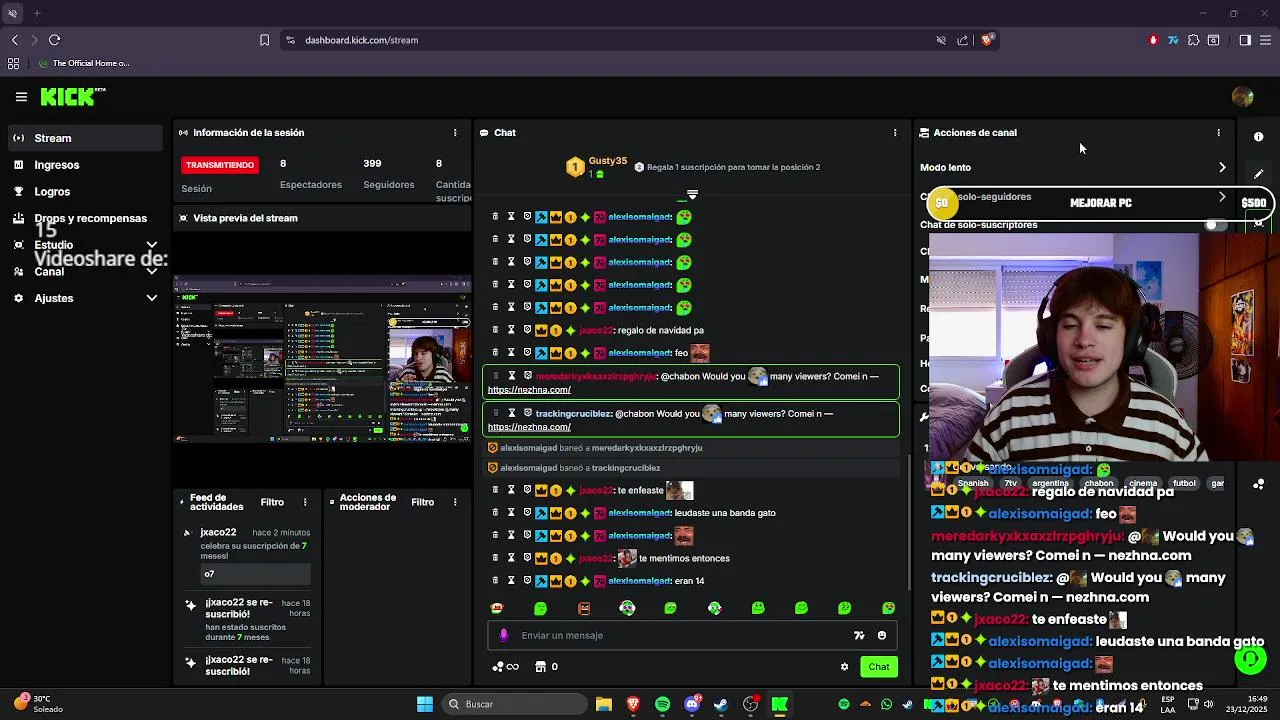Open nezhna.com link in meredarkyxkxaxzlrzpghryju message
The image size is (1280, 720).
[x=529, y=390]
